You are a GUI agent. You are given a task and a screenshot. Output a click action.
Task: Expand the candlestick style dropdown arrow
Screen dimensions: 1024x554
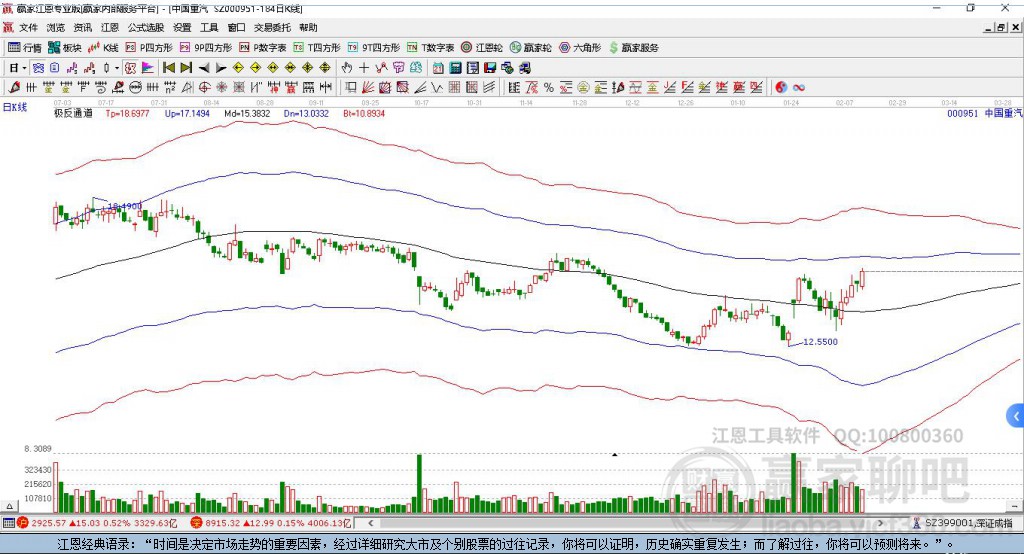point(117,67)
